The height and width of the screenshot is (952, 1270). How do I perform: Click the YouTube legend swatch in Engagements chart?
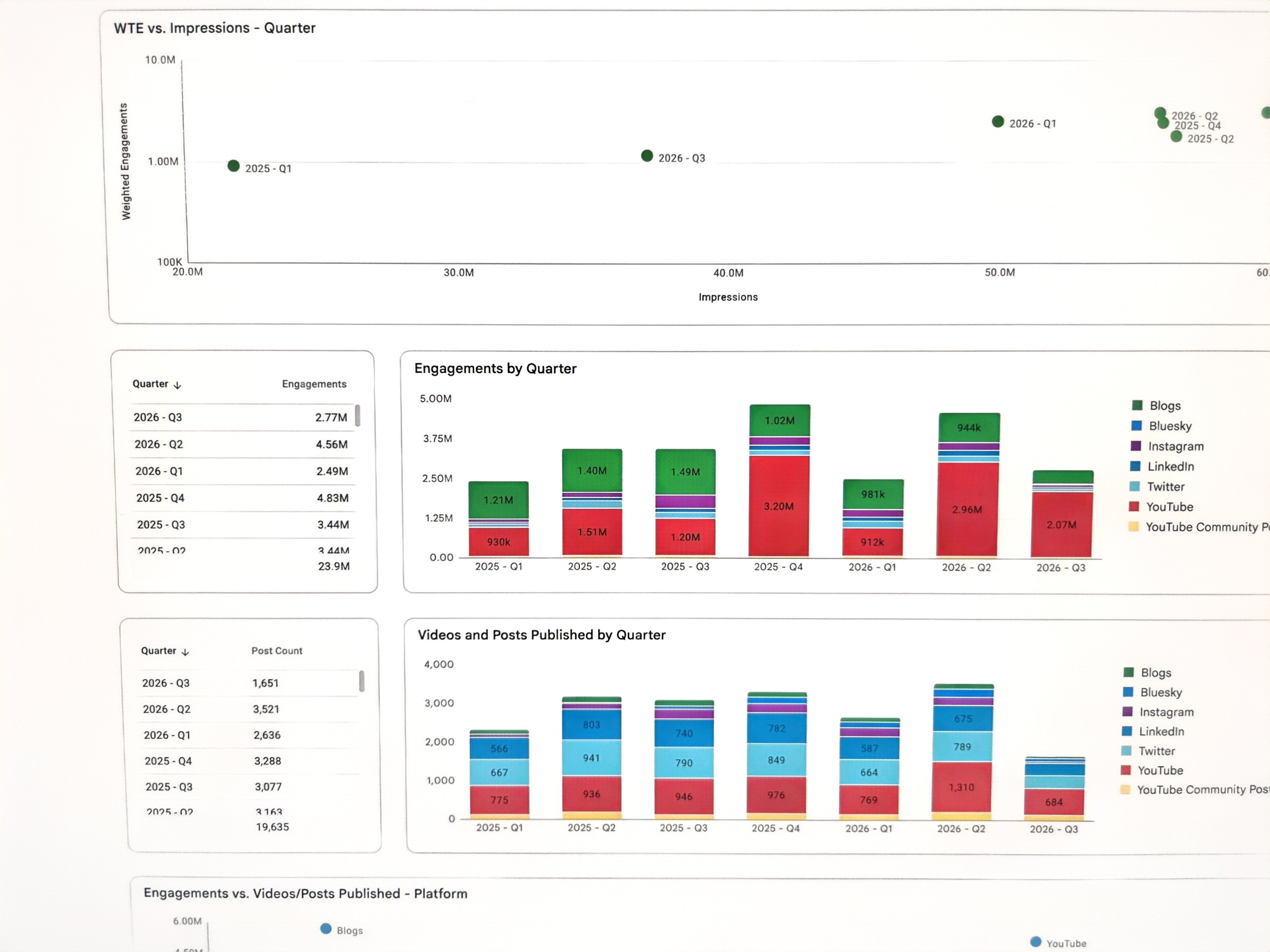click(1134, 506)
